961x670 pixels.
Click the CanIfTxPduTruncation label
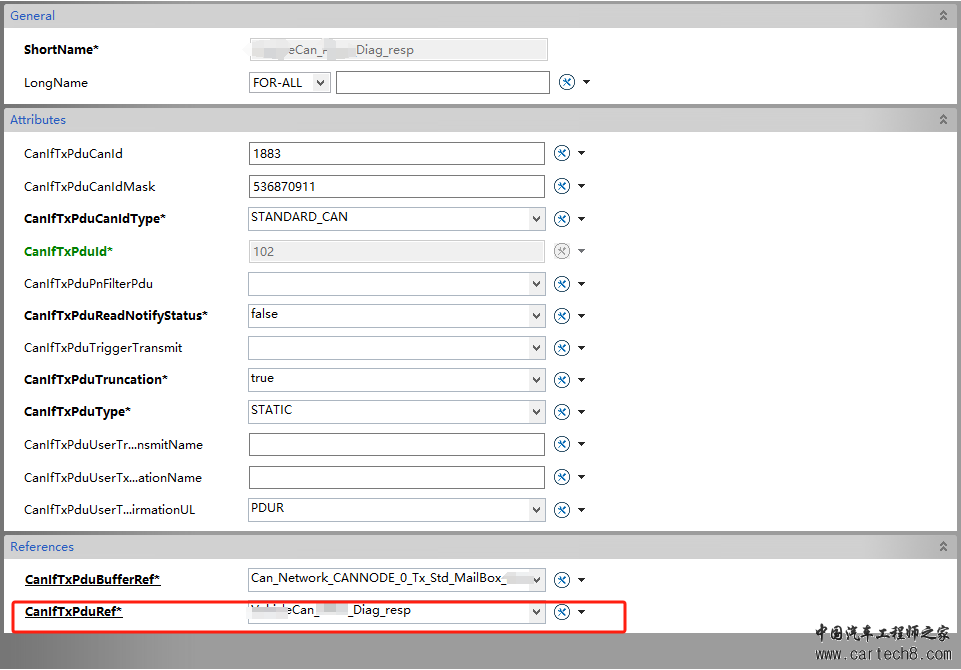(96, 379)
